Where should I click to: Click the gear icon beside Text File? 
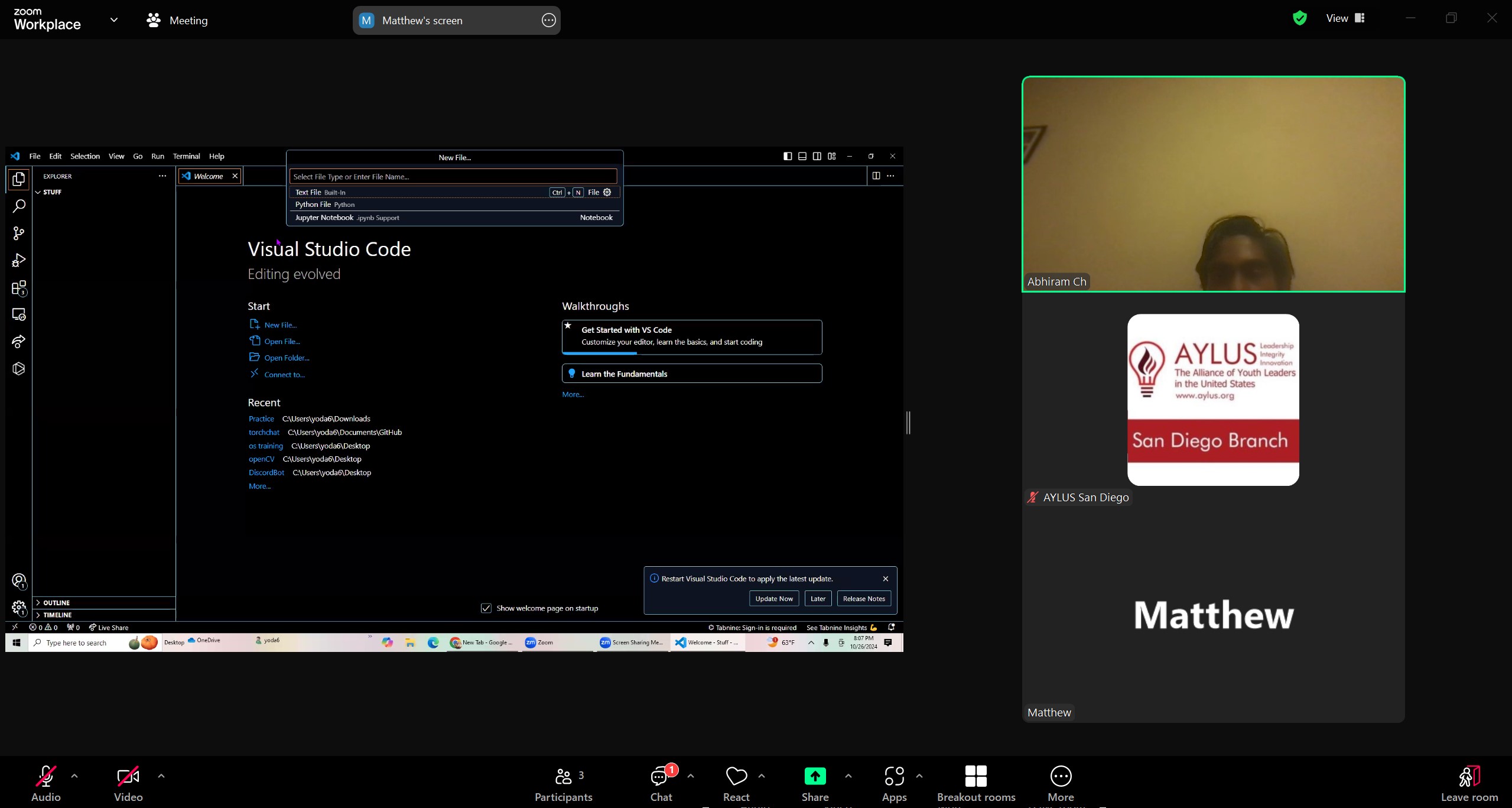[x=607, y=192]
